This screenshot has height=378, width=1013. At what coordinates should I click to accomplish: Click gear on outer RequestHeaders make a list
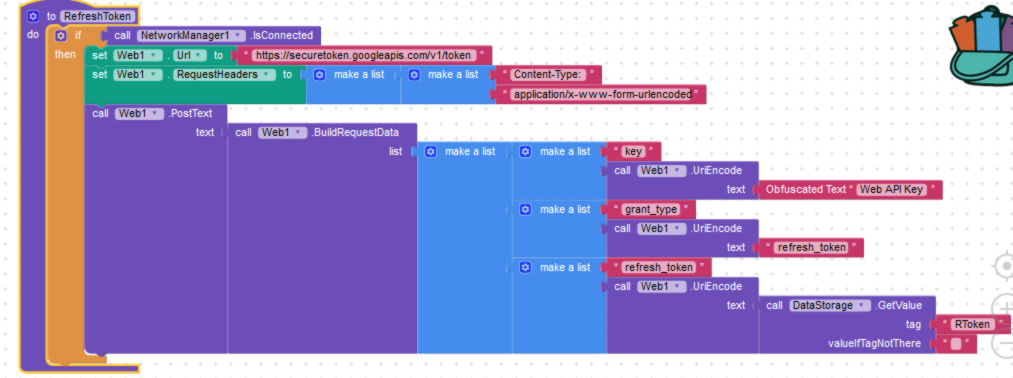coord(320,74)
